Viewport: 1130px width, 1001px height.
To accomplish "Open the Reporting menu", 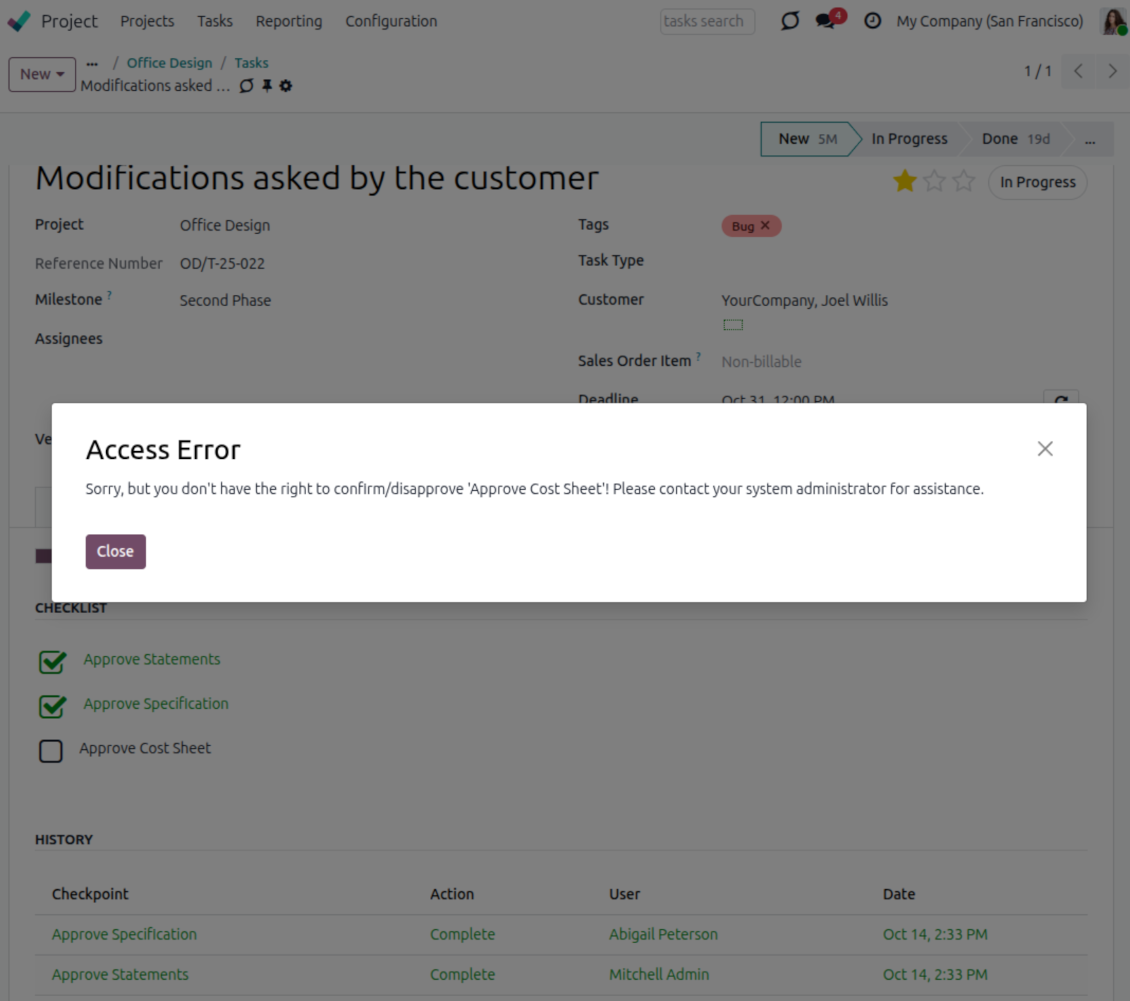I will click(288, 21).
